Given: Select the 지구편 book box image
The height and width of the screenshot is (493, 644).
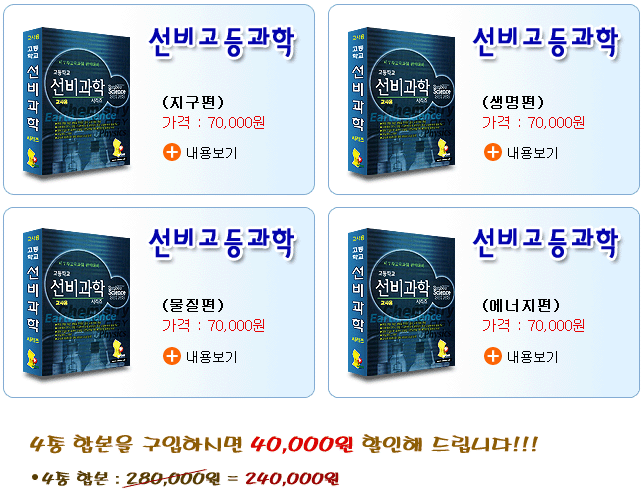Looking at the screenshot, I should [x=76, y=101].
